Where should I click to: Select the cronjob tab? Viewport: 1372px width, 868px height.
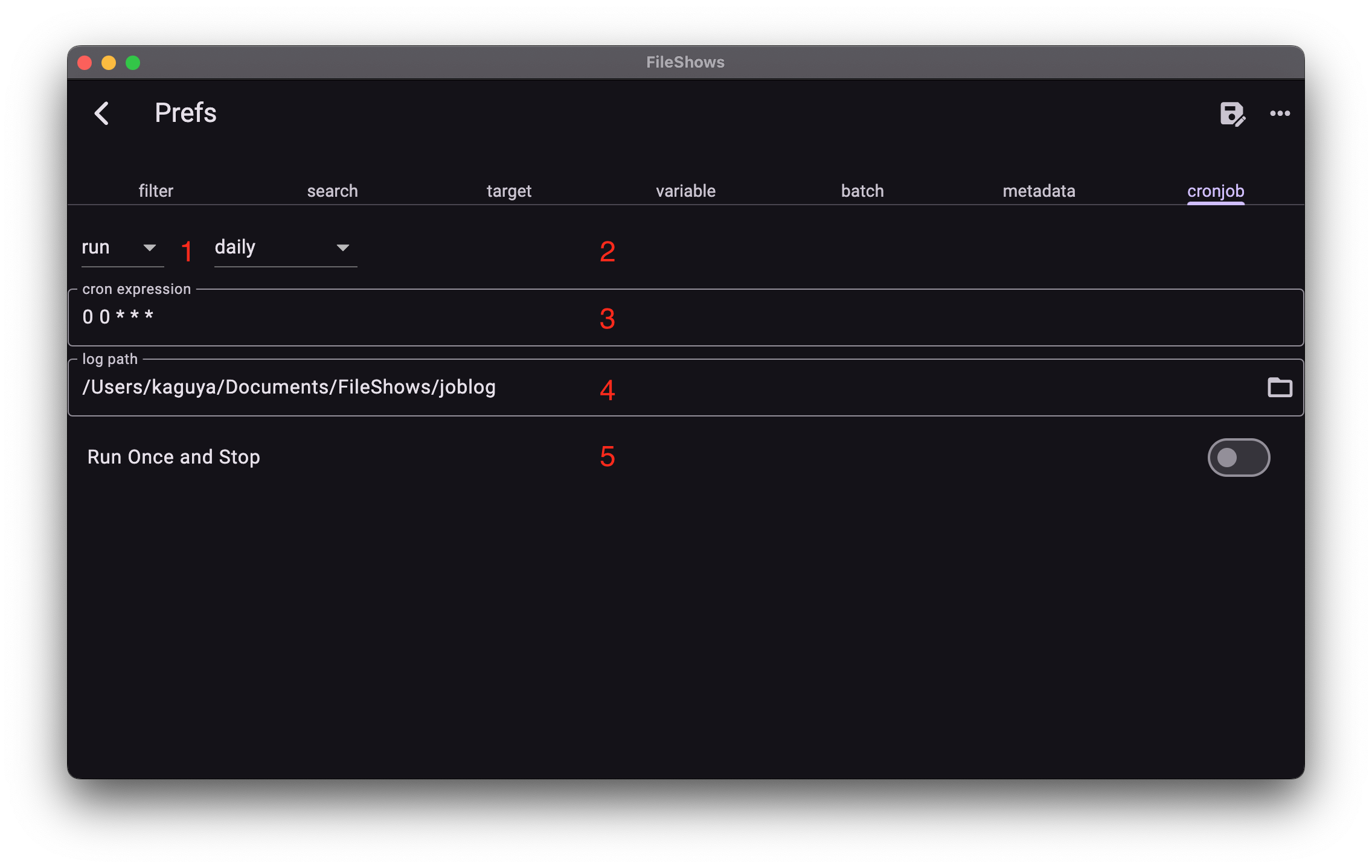(1216, 191)
